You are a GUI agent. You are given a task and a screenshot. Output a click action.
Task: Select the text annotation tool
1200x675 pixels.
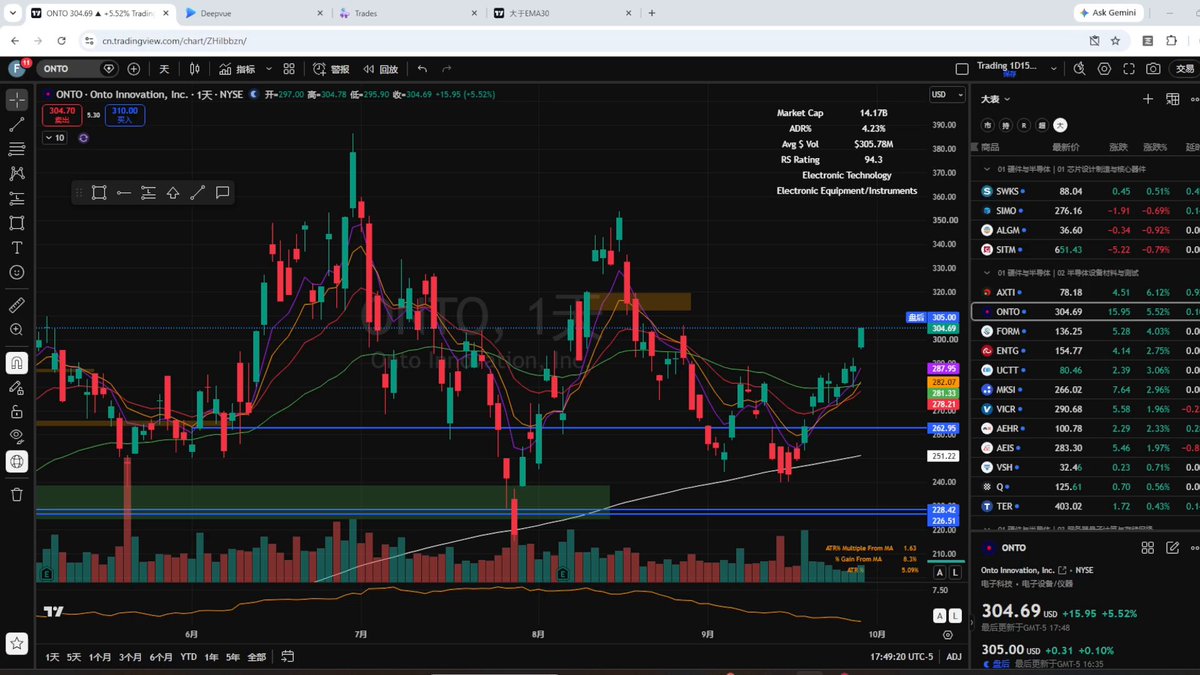pyautogui.click(x=17, y=247)
